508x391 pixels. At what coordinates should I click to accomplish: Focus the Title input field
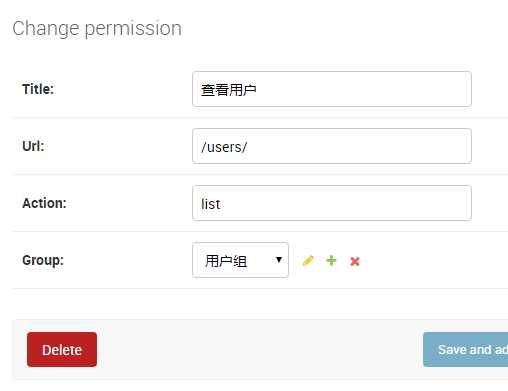click(332, 89)
